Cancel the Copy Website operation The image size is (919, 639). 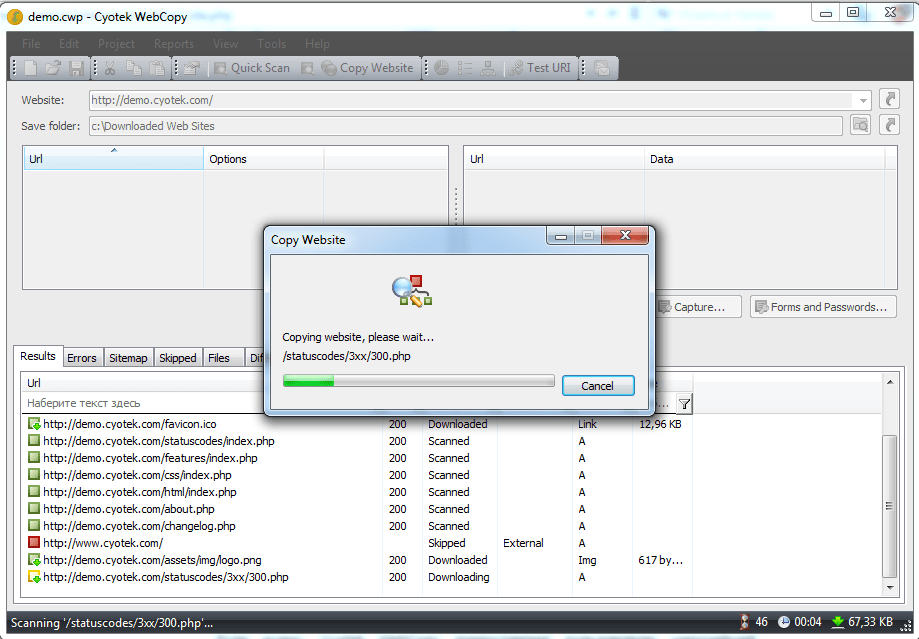[598, 386]
